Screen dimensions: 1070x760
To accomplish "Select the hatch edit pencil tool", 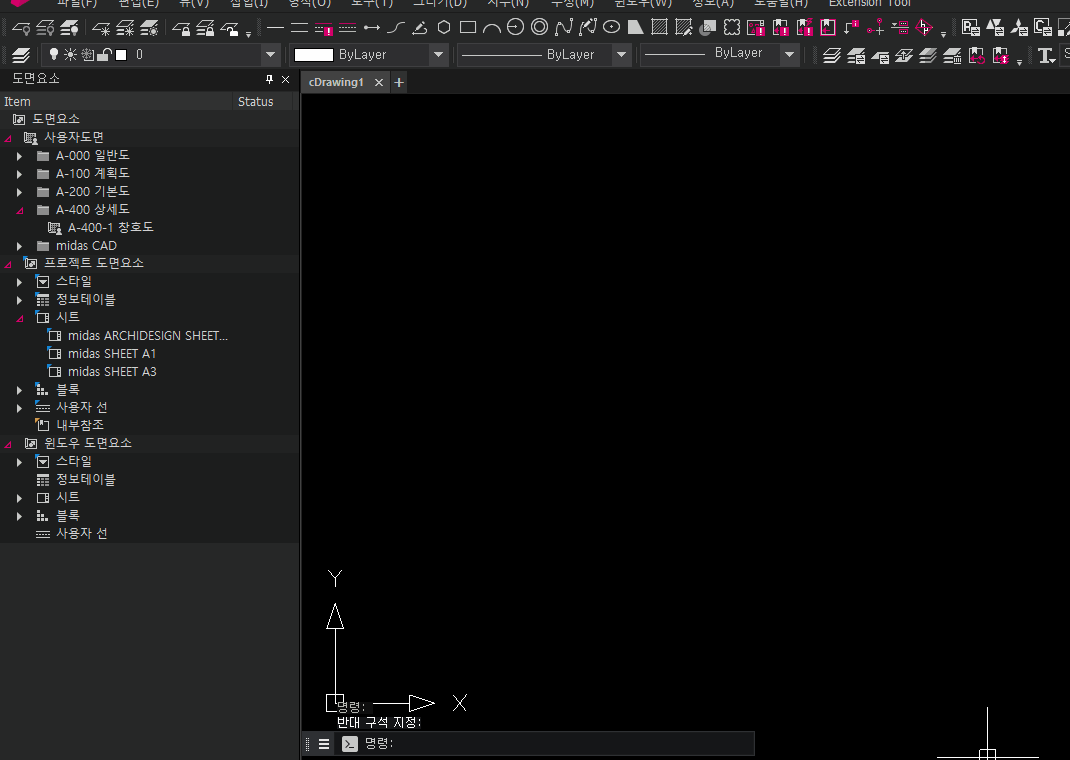I will [683, 27].
